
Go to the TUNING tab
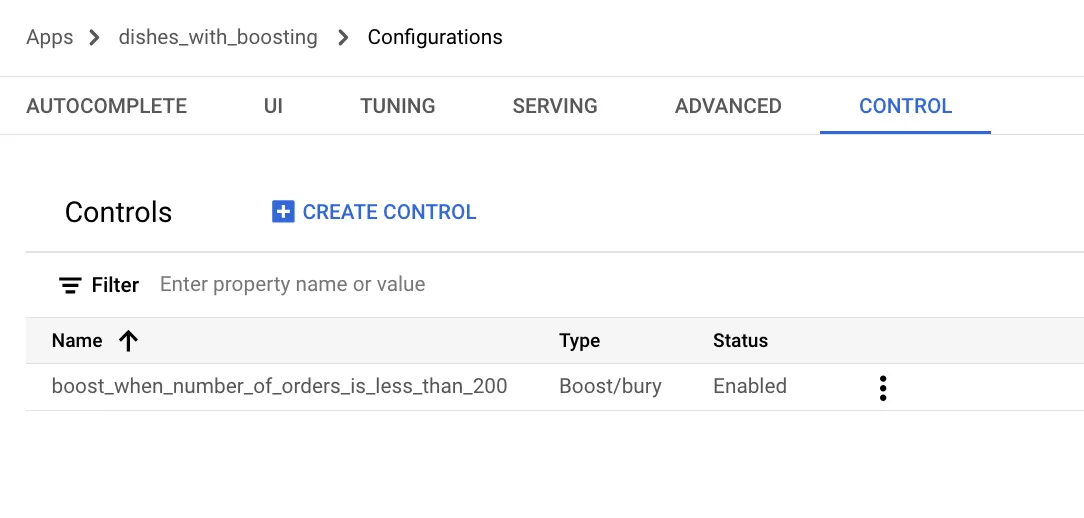(x=397, y=106)
